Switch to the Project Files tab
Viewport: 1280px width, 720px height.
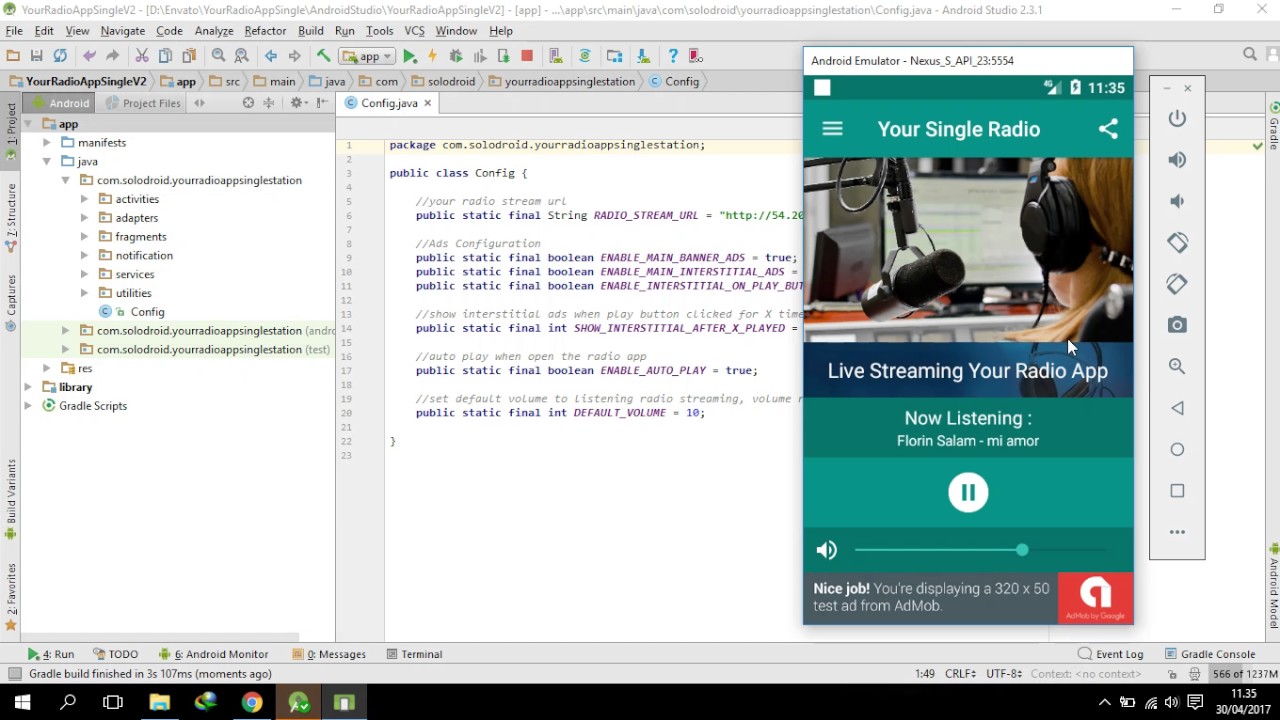pos(143,103)
